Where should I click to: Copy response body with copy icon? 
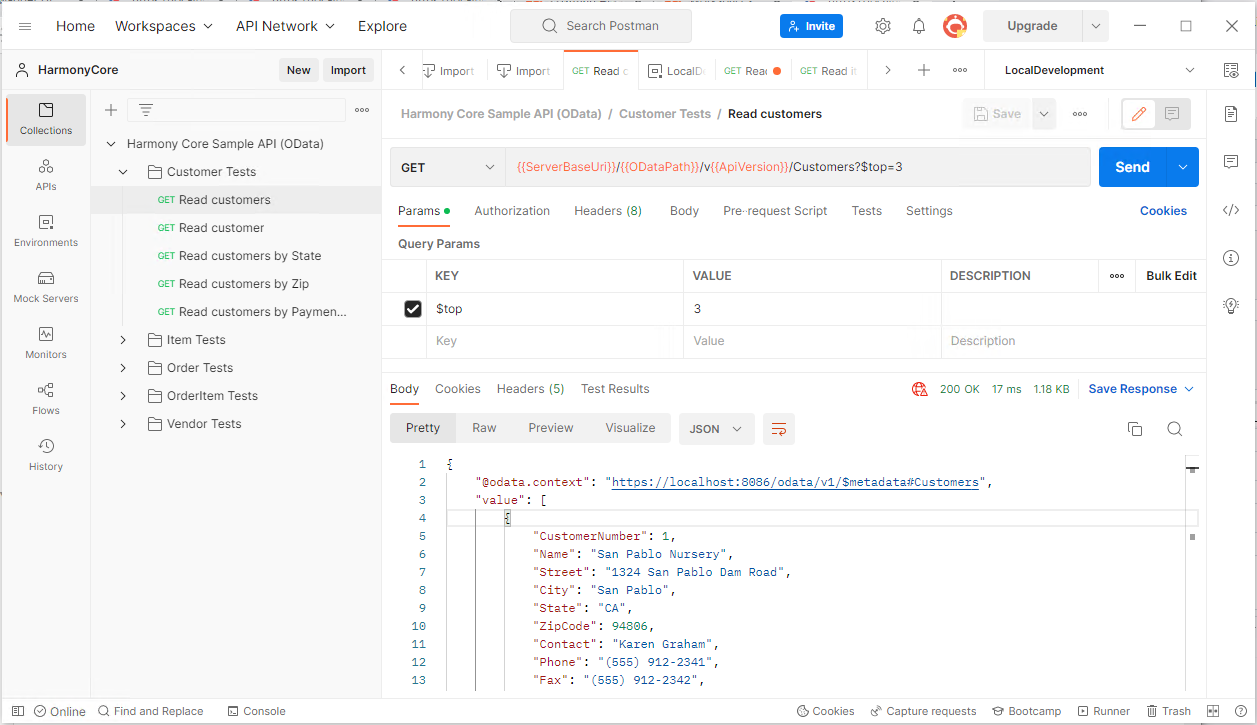coord(1135,429)
